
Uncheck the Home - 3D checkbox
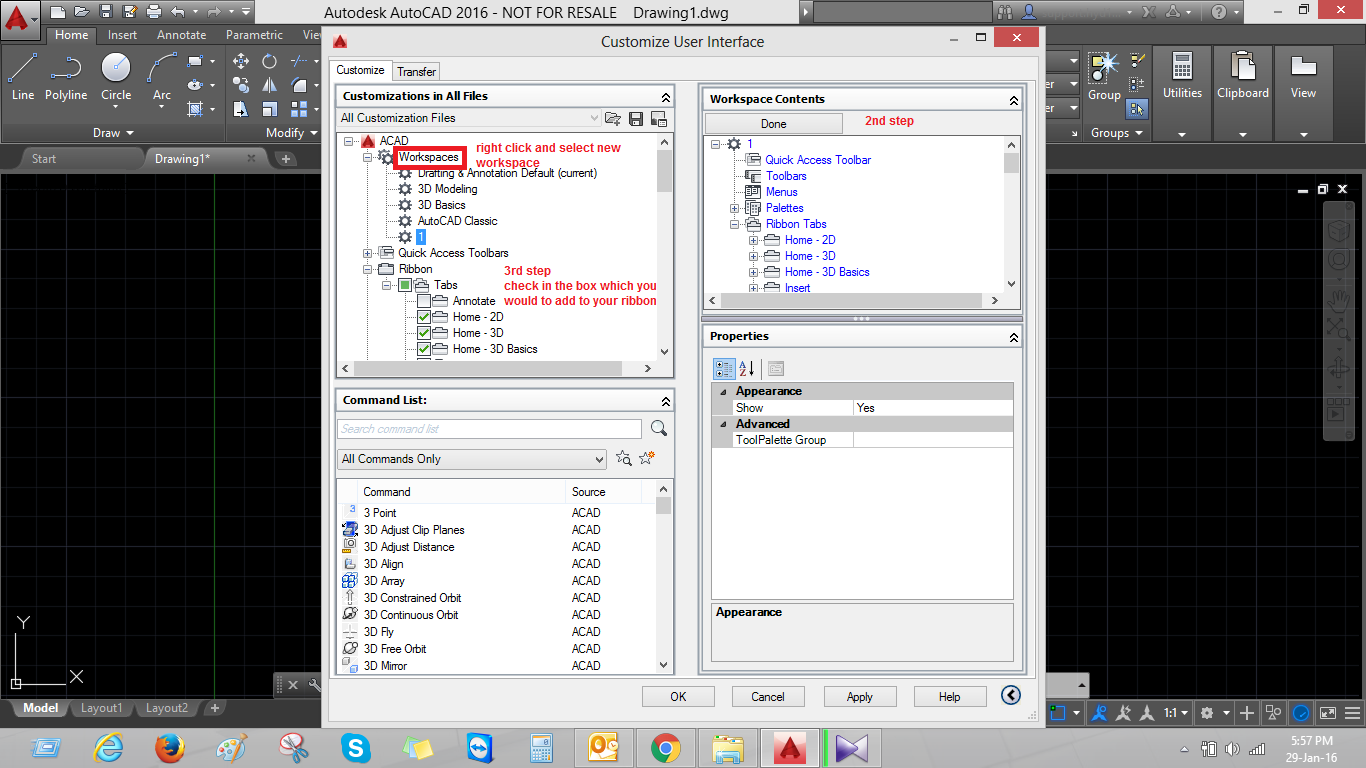tap(424, 333)
